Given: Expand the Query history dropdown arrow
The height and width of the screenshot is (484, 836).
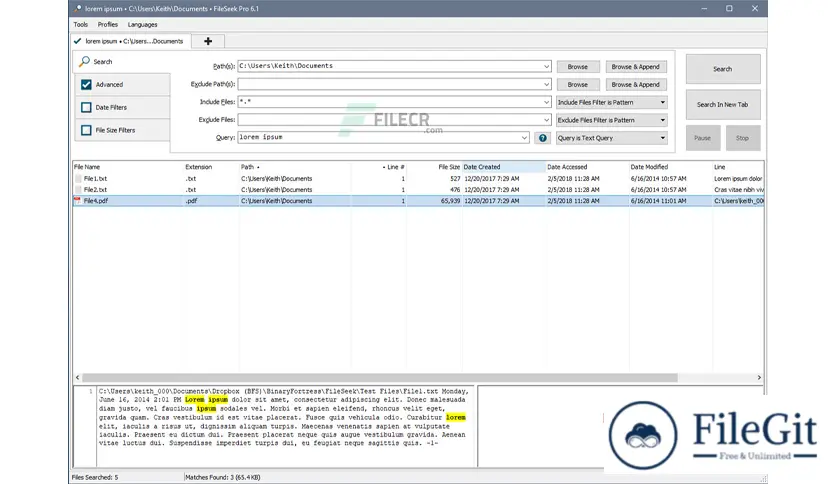Looking at the screenshot, I should [x=524, y=138].
